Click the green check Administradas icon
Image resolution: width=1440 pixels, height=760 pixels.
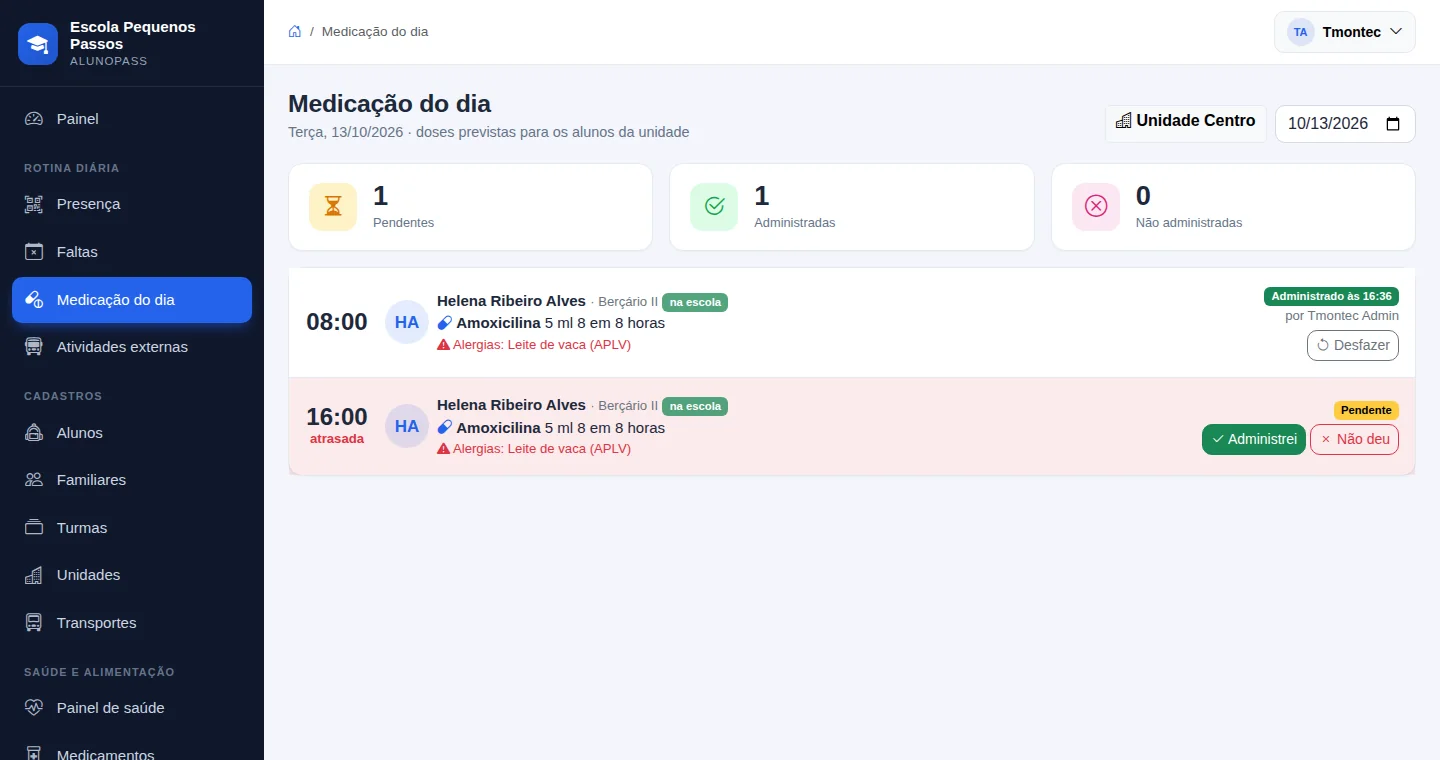tap(714, 207)
